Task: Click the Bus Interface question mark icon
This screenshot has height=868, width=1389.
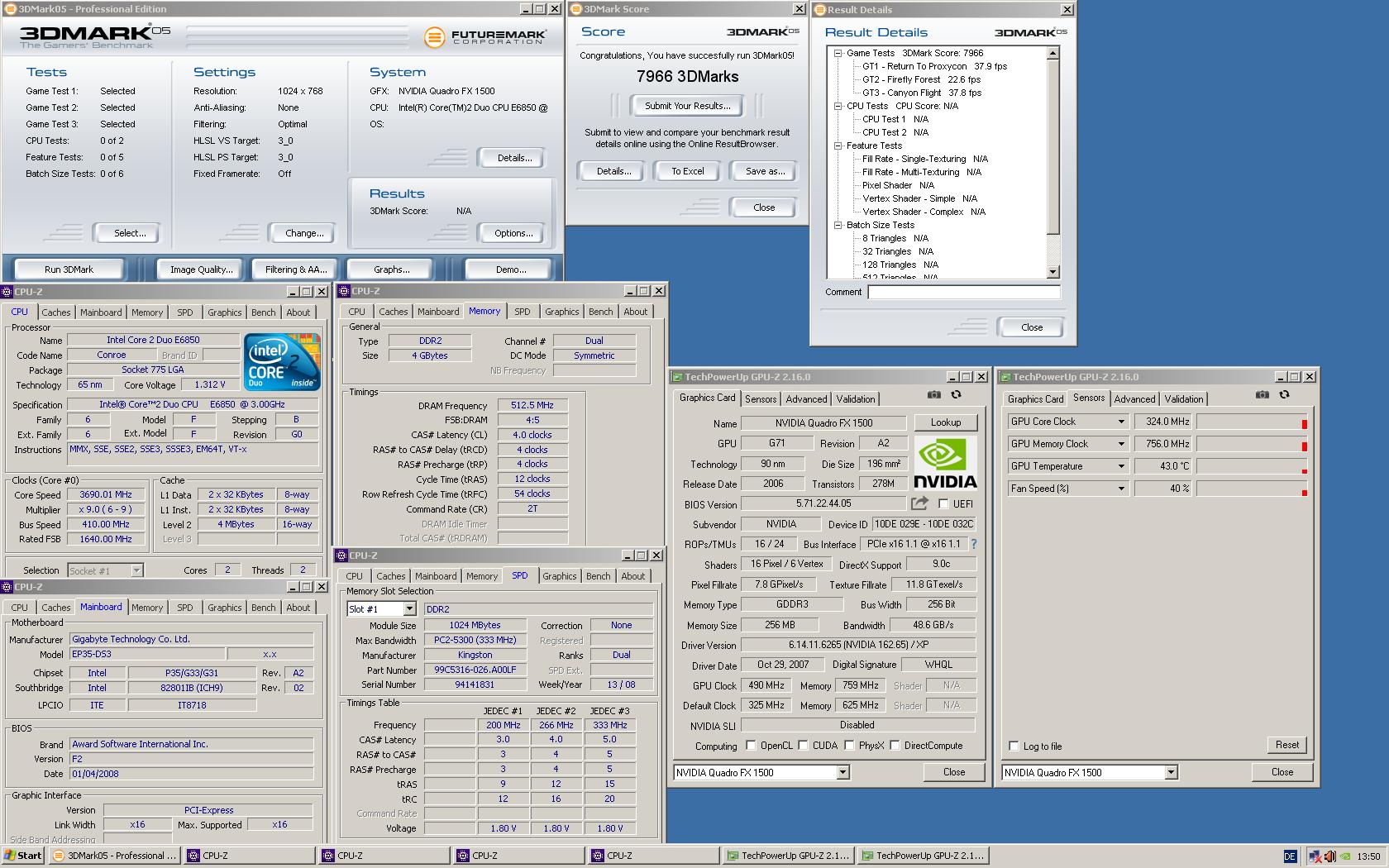Action: pos(973,544)
